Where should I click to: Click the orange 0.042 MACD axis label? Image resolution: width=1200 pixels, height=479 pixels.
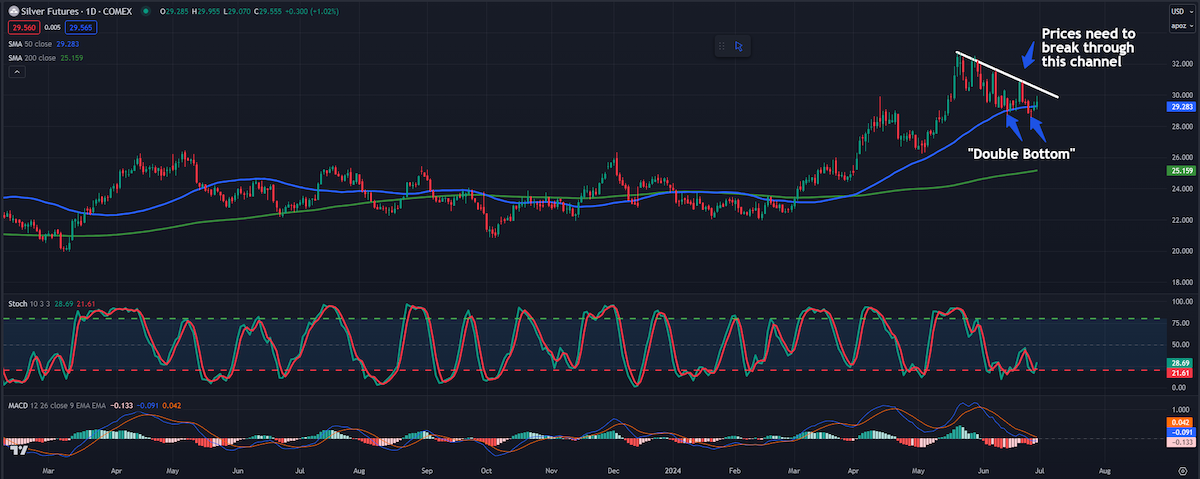[x=1182, y=423]
